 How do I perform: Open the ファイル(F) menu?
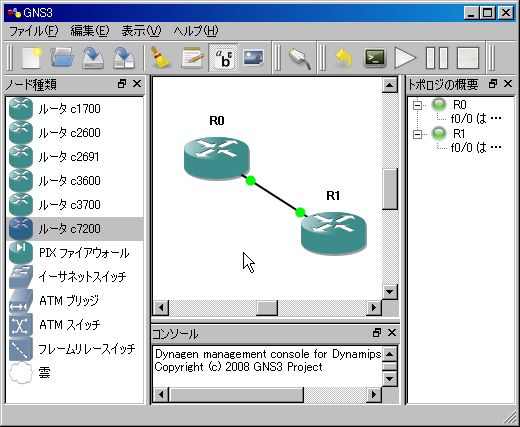pos(33,31)
